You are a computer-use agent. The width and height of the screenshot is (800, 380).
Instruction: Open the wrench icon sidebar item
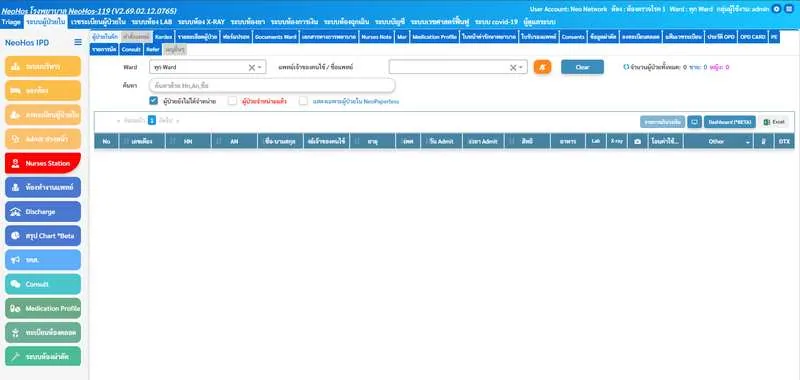coord(43,357)
